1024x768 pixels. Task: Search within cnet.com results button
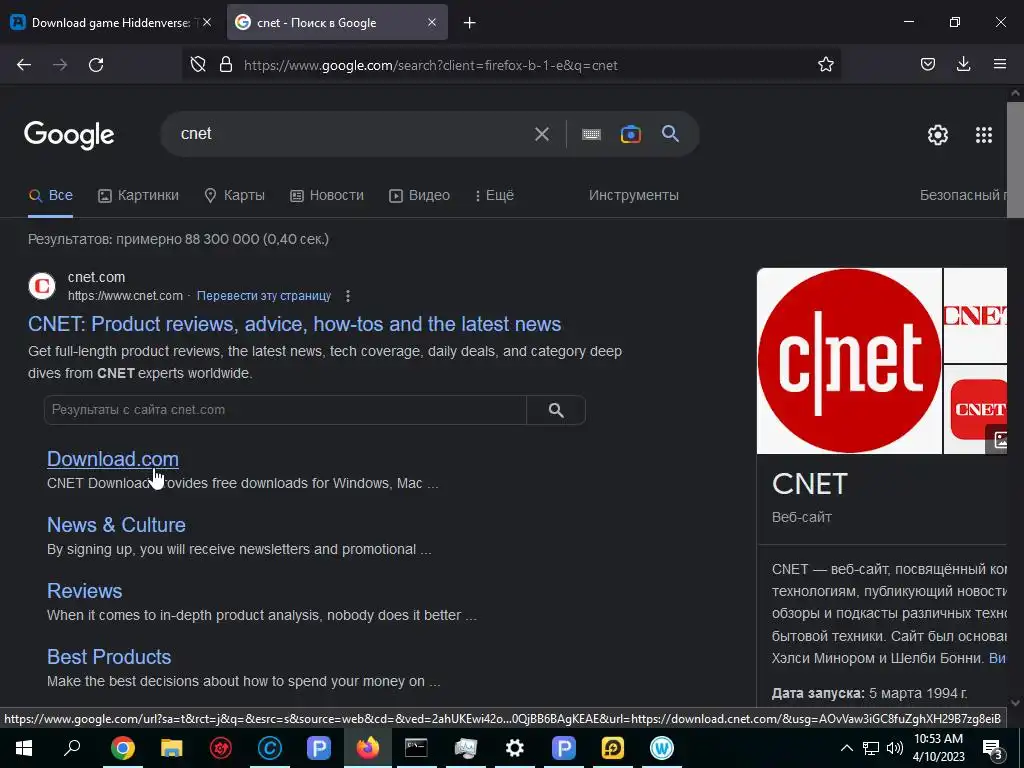[556, 410]
